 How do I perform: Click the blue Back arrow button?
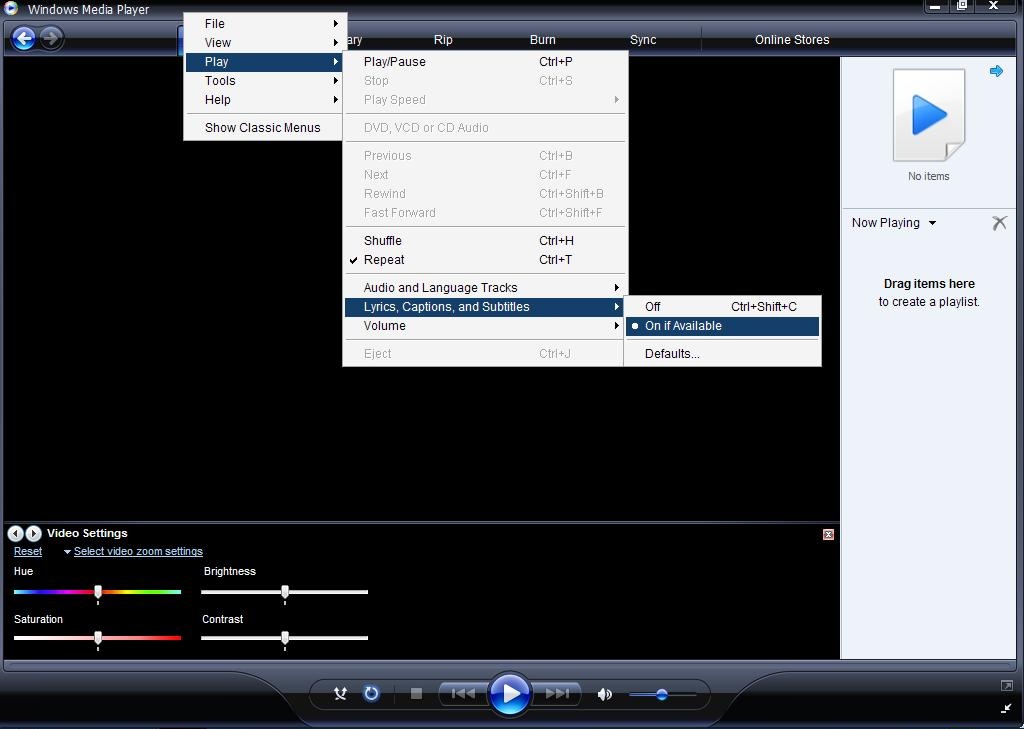24,39
